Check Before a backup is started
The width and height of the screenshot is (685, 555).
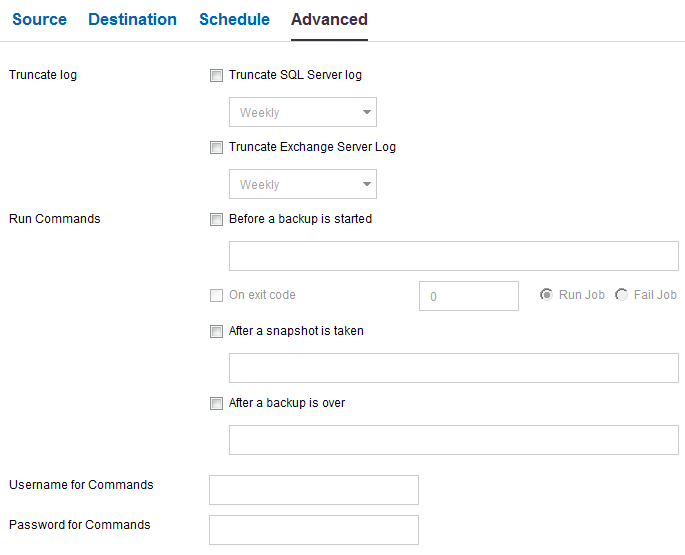216,219
